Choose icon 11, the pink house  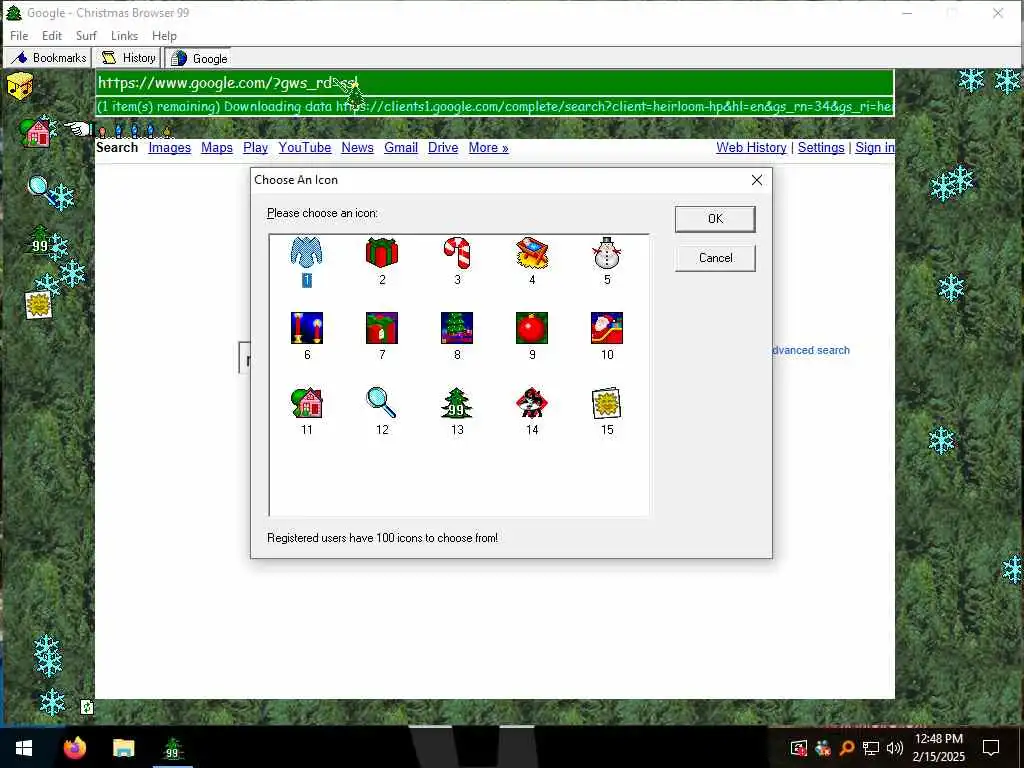(307, 403)
